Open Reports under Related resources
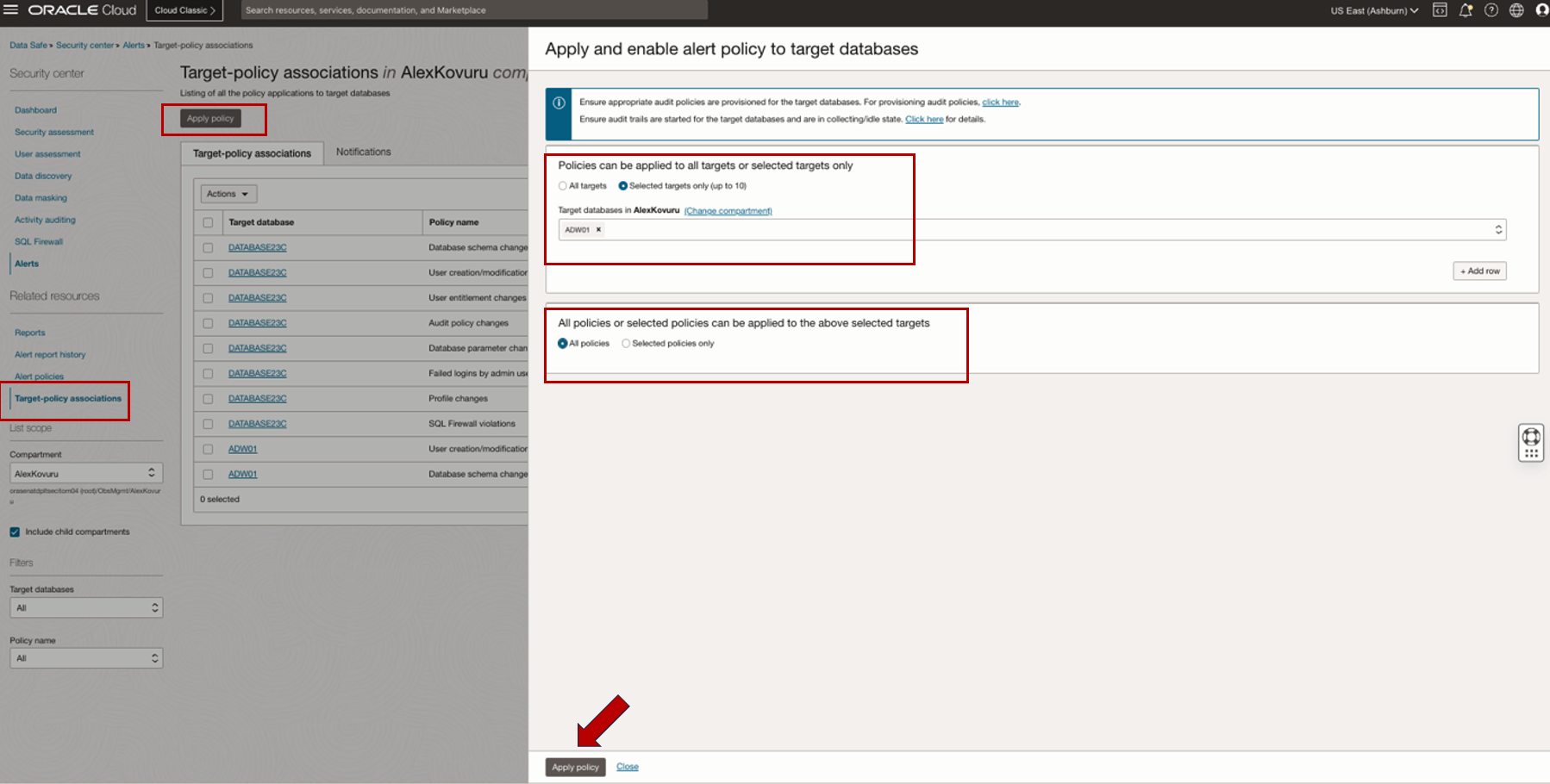 point(30,333)
